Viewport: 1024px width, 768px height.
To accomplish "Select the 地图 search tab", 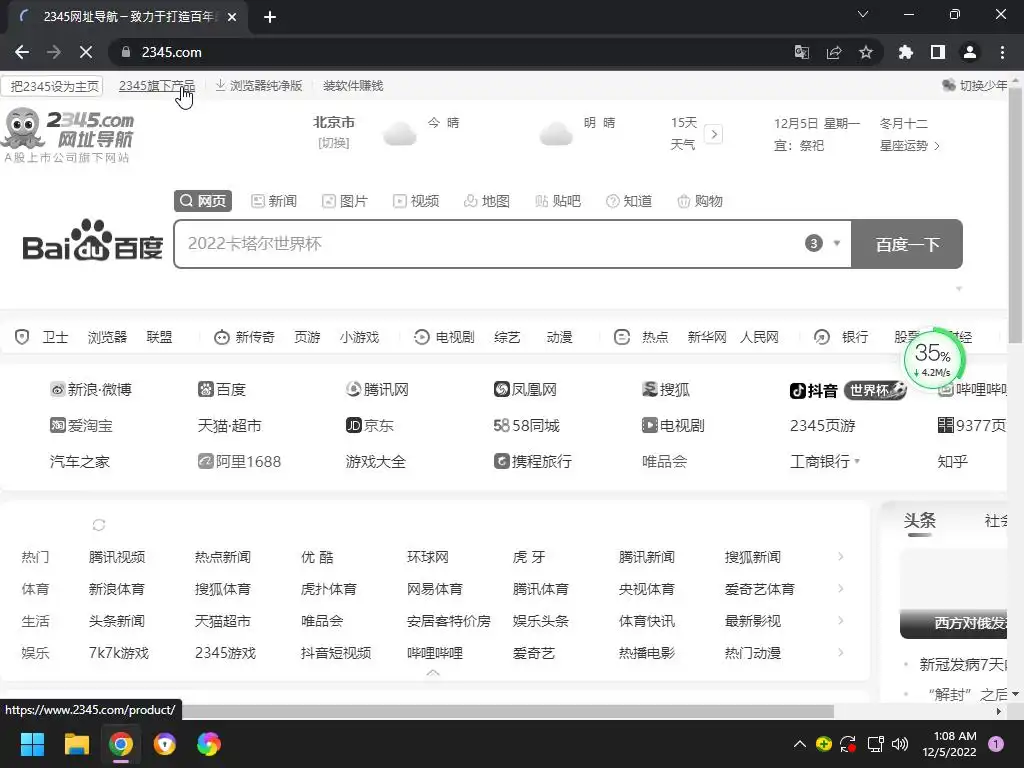I will pos(487,201).
